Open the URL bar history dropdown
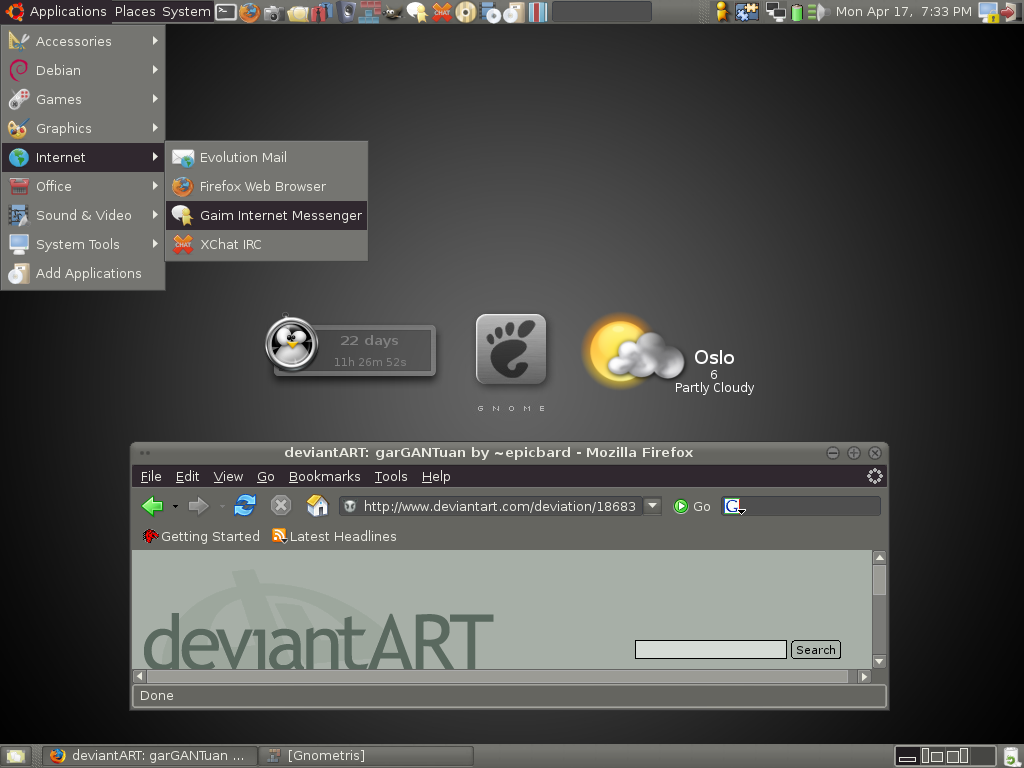Viewport: 1024px width, 768px height. pyautogui.click(x=652, y=506)
